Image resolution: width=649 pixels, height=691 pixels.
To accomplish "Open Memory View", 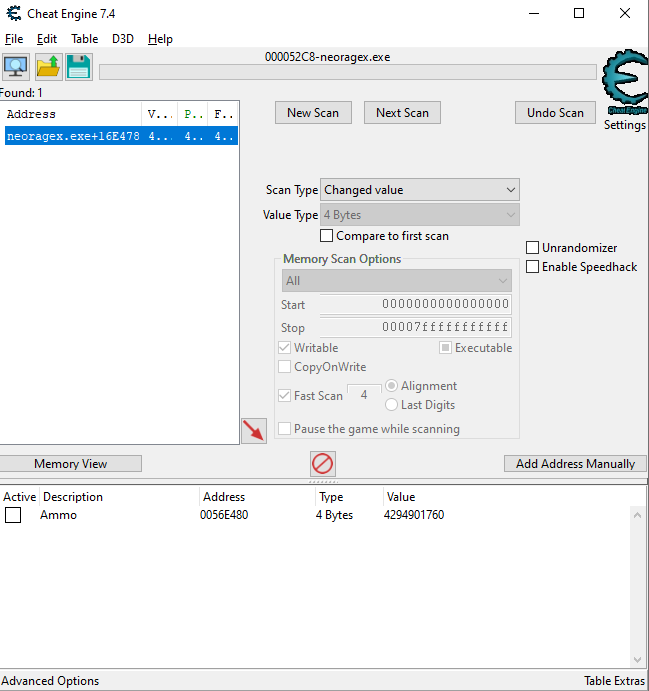I will [x=70, y=464].
